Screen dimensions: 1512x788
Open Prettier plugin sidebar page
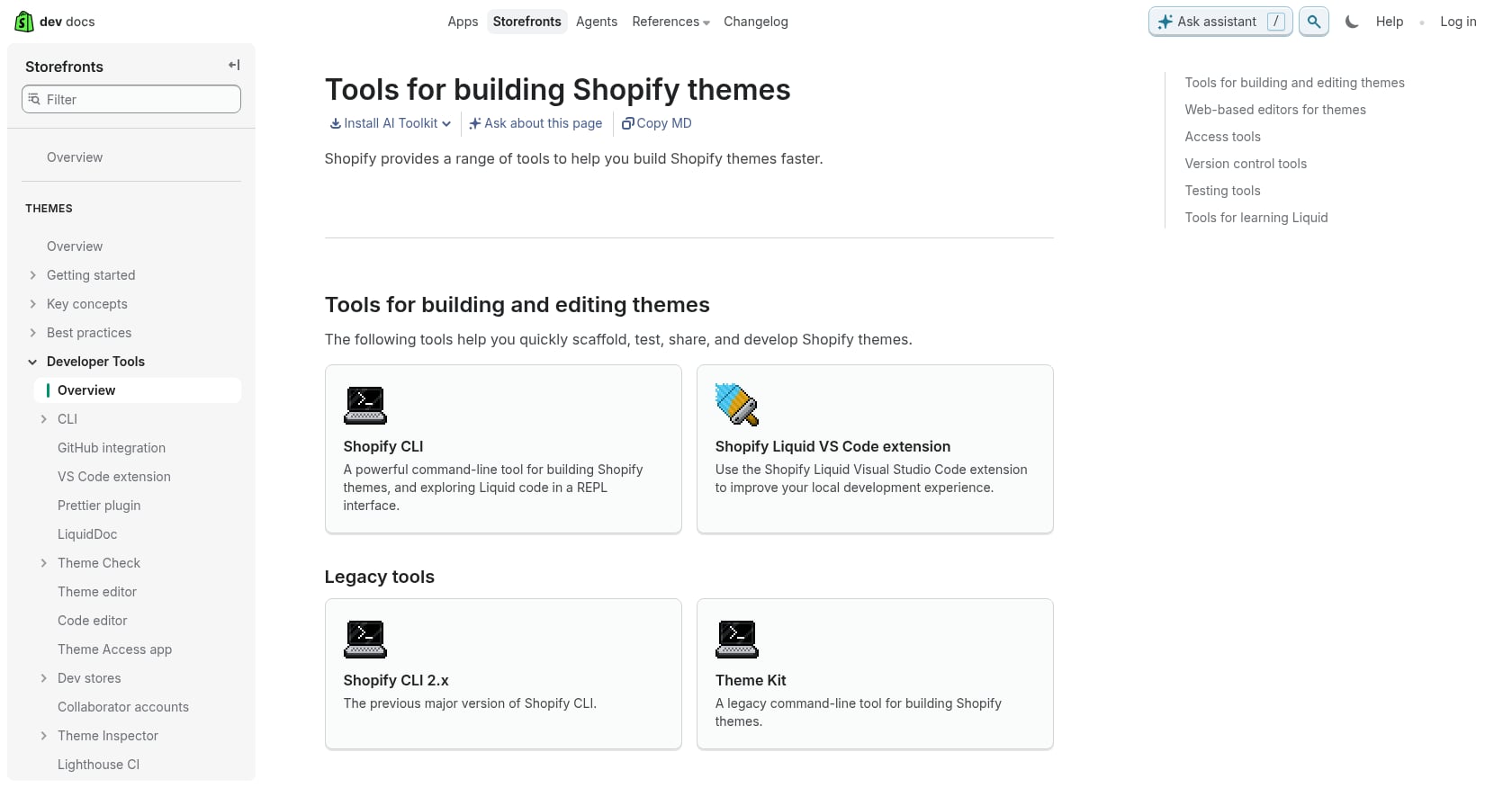99,506
